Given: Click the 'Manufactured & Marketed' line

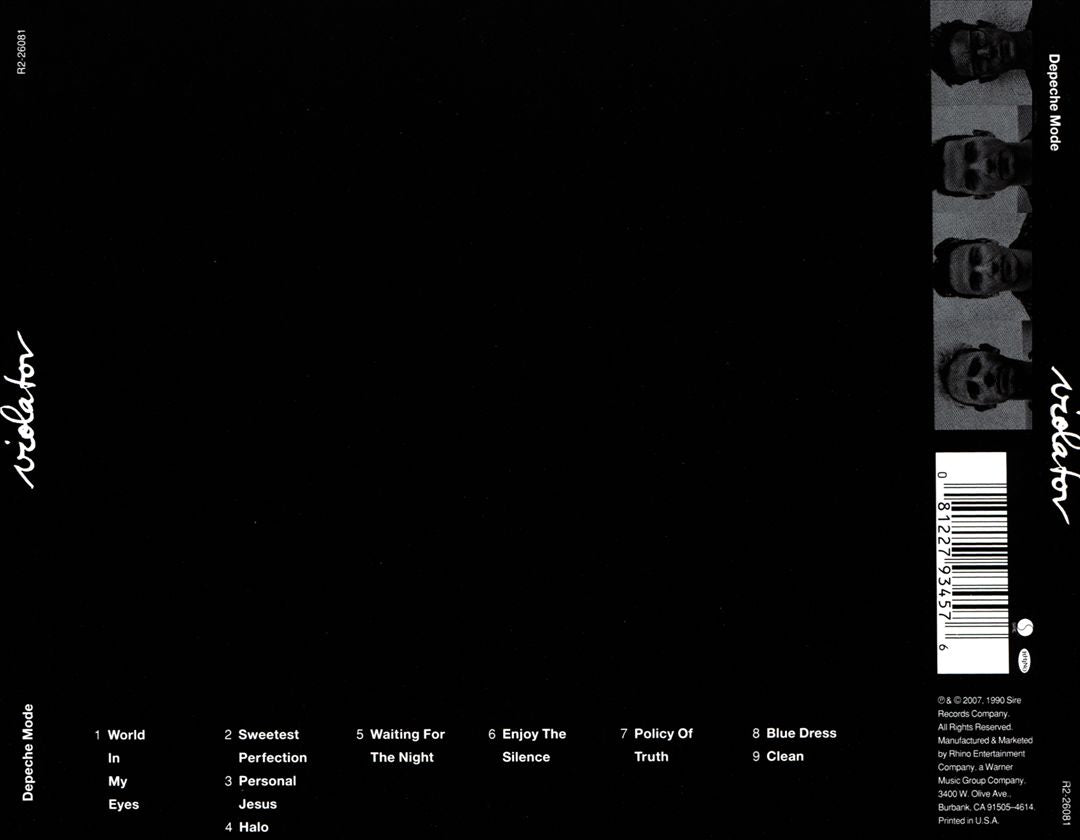Looking at the screenshot, I should 985,740.
